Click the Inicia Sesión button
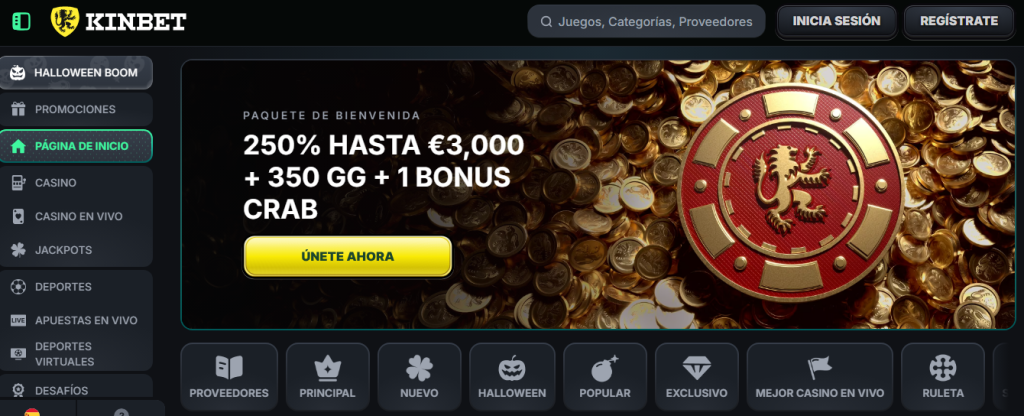This screenshot has width=1024, height=416. (x=836, y=22)
